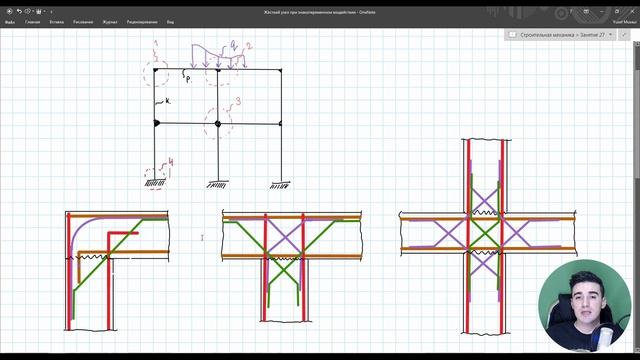This screenshot has width=640, height=360.
Task: Click the touch/mouse mode icon in quick access toolbar
Action: click(40, 11)
